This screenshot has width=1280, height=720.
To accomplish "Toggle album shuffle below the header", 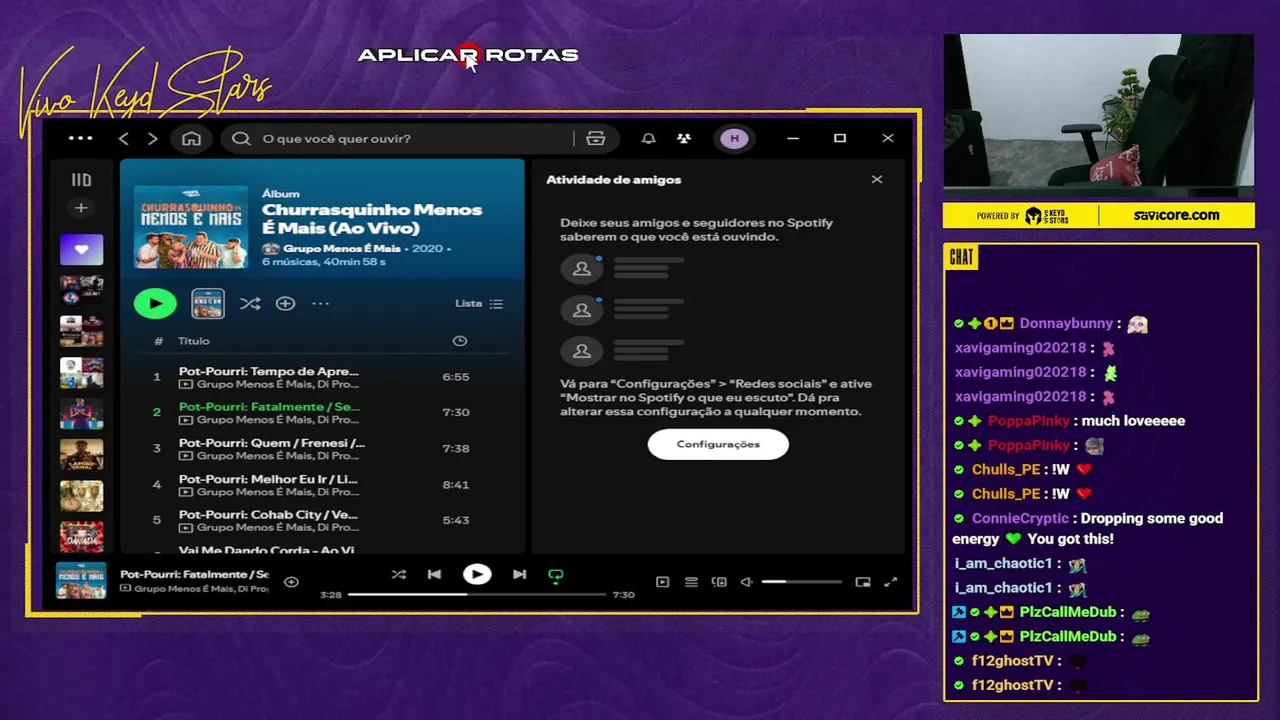I will (x=249, y=303).
